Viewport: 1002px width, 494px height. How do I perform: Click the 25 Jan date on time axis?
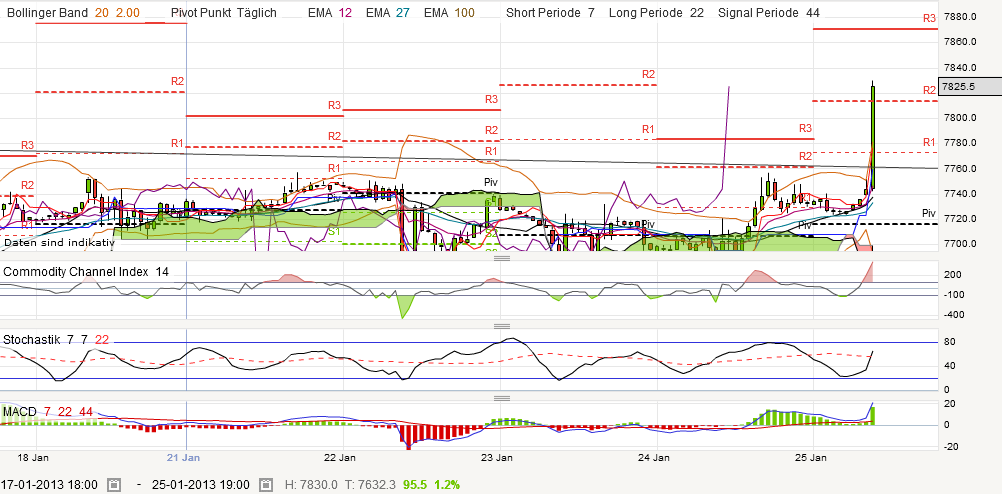pos(810,458)
